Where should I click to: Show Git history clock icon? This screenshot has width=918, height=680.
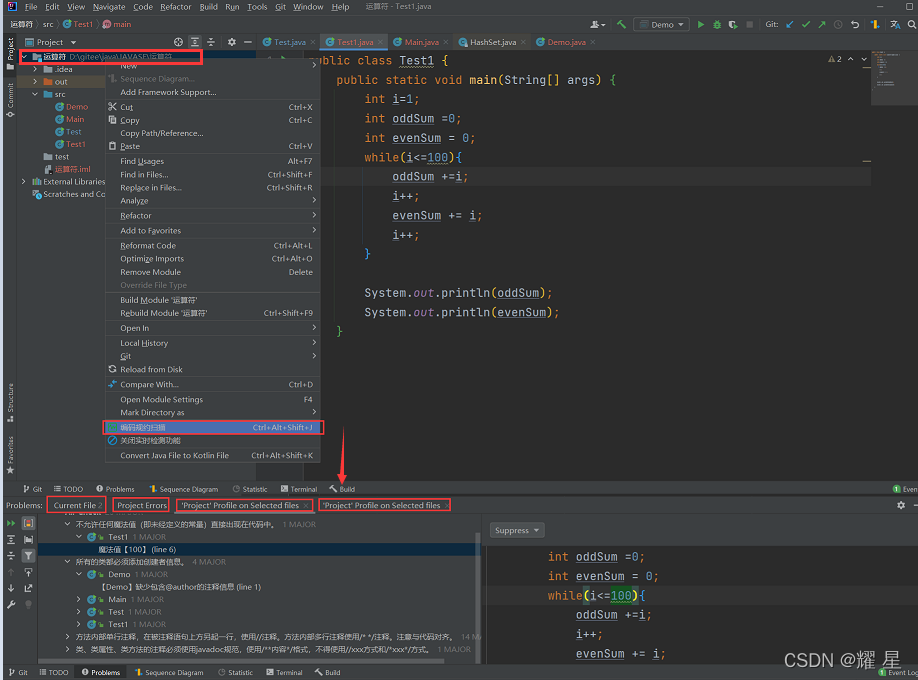[838, 25]
